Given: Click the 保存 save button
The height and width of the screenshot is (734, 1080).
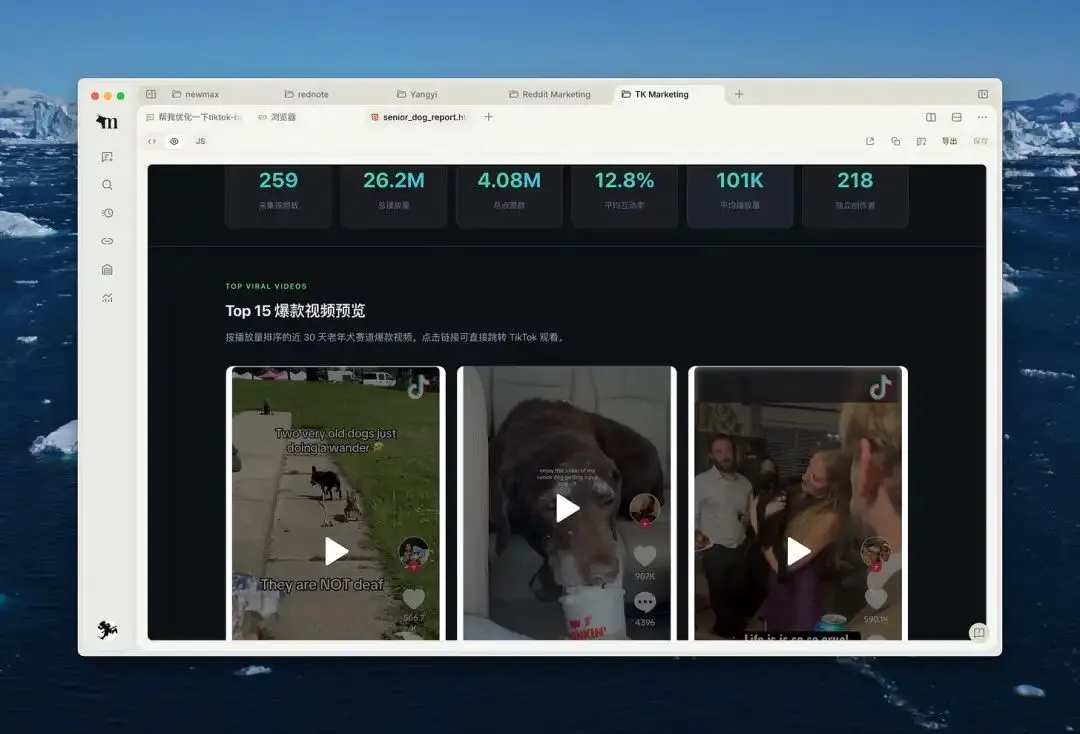Looking at the screenshot, I should [980, 141].
